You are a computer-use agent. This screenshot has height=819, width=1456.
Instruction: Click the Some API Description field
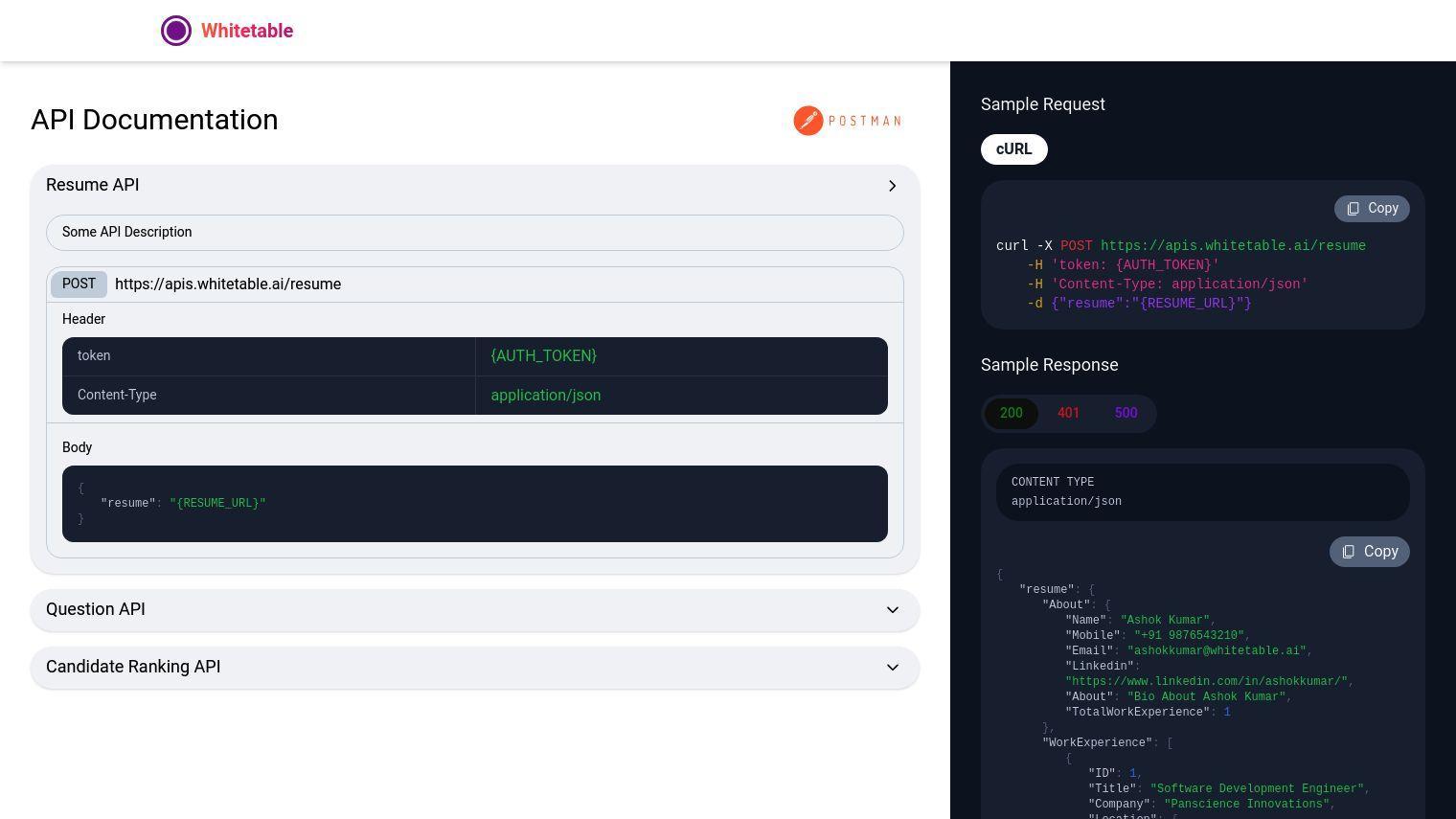point(475,233)
